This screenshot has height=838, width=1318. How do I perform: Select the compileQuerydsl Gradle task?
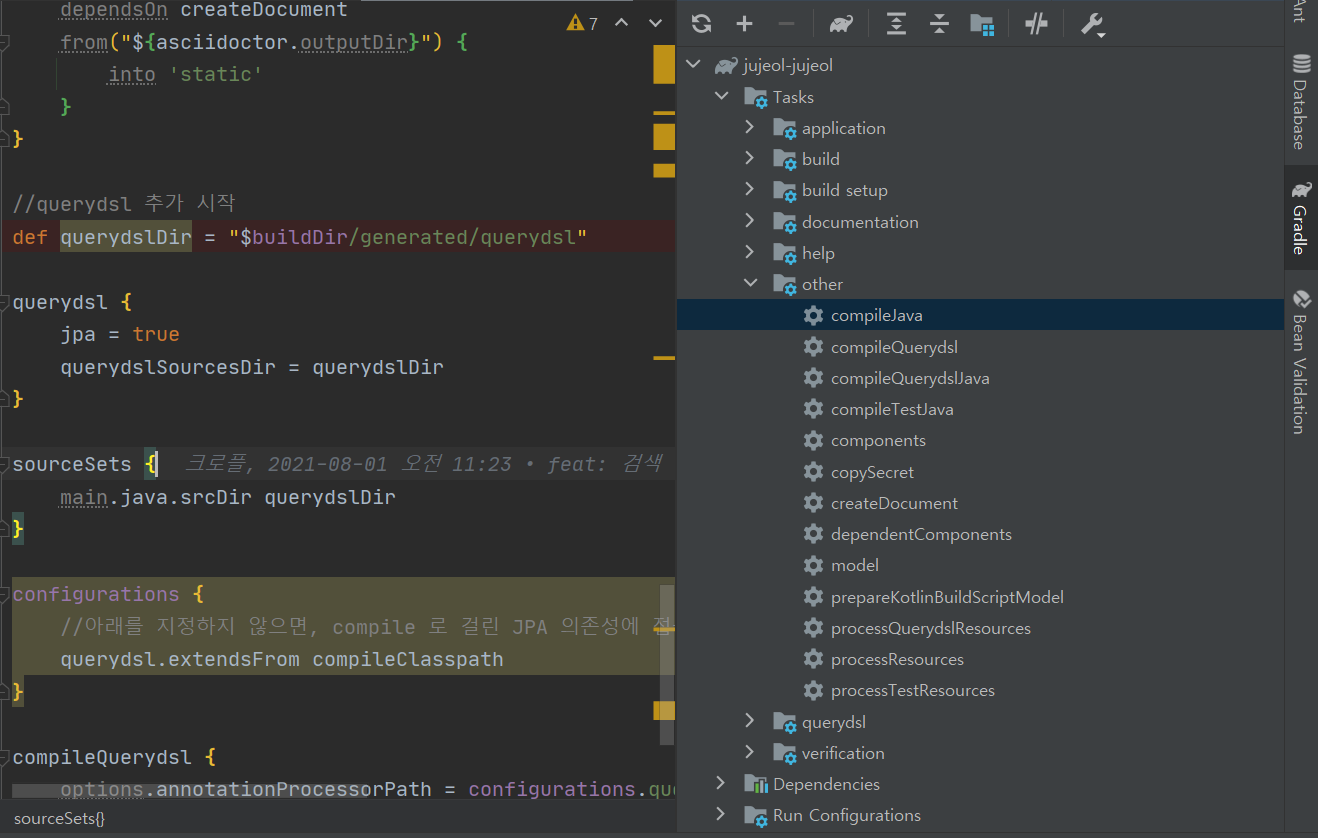pos(894,347)
